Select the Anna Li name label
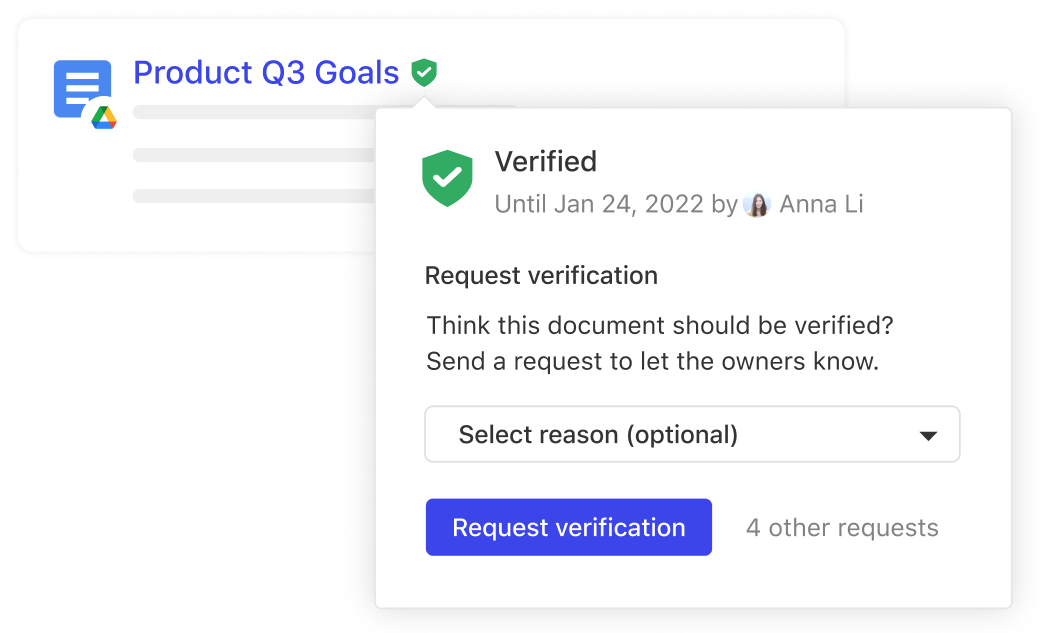This screenshot has width=1041, height=633. point(822,204)
